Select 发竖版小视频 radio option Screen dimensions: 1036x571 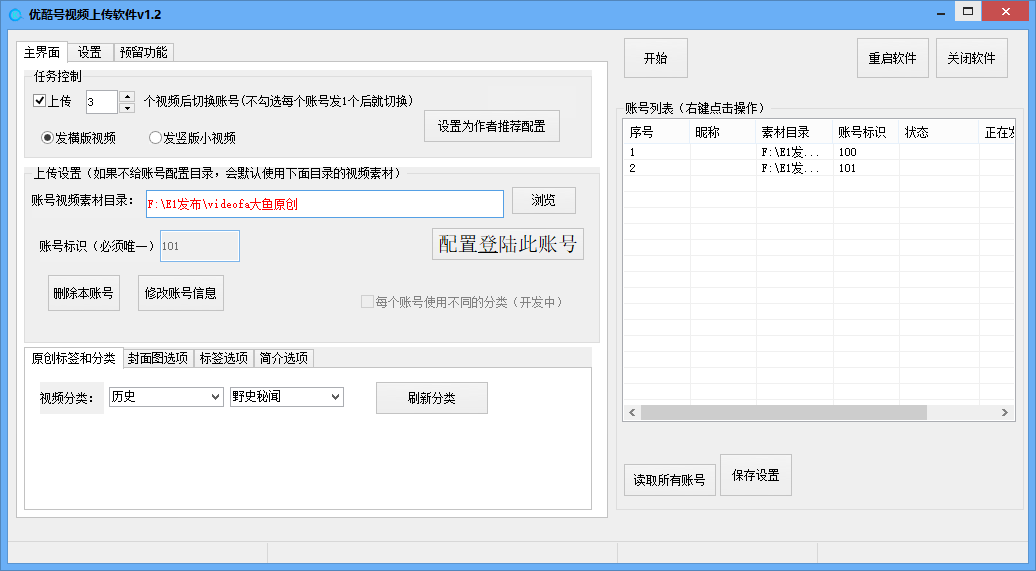pyautogui.click(x=155, y=137)
